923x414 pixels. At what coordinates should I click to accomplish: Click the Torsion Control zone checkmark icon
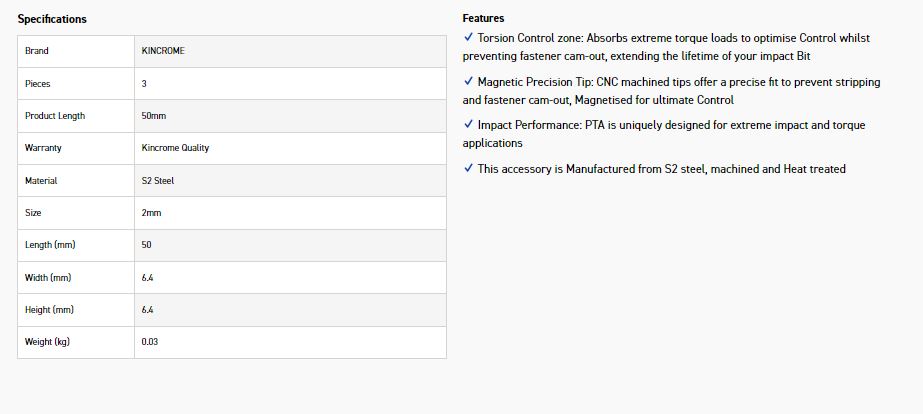pos(468,37)
